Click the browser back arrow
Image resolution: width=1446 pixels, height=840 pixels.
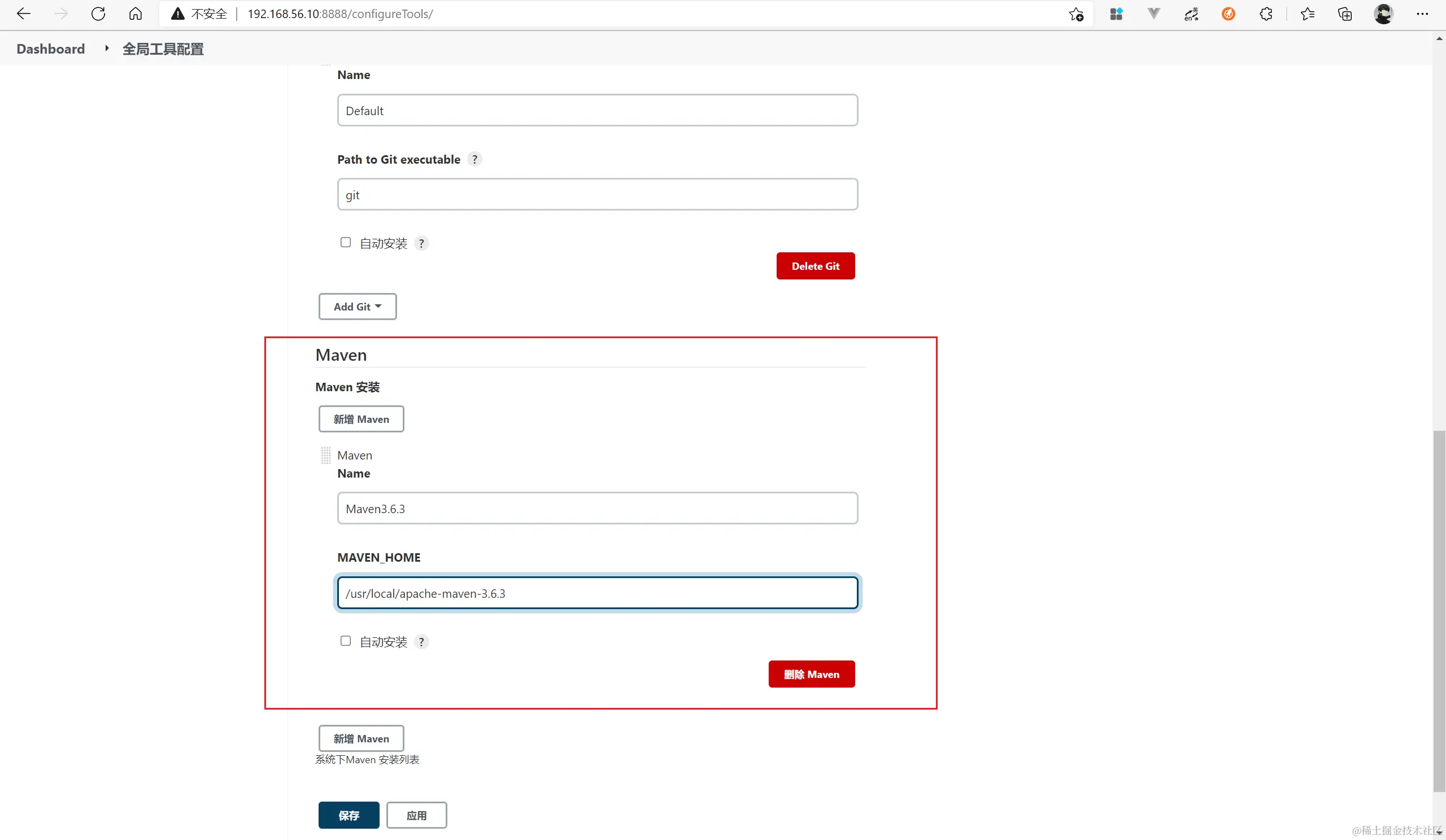click(24, 14)
